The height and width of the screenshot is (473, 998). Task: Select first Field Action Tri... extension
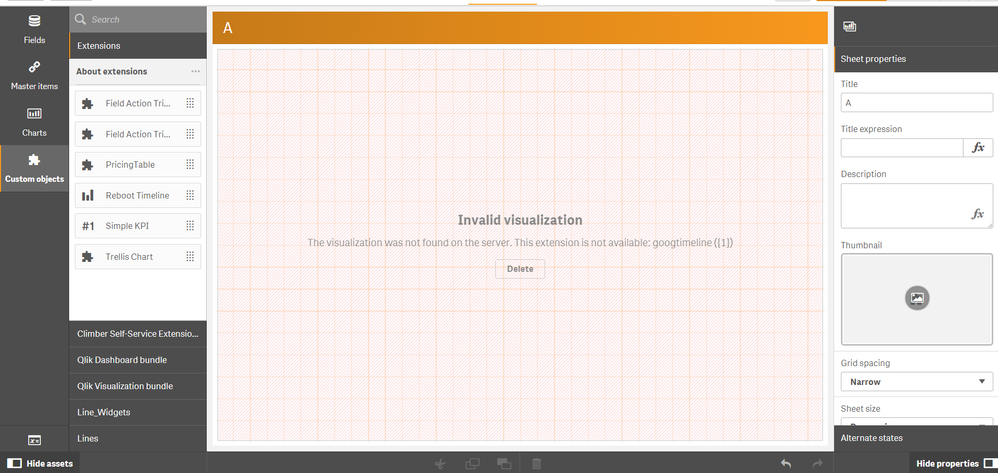coord(138,103)
